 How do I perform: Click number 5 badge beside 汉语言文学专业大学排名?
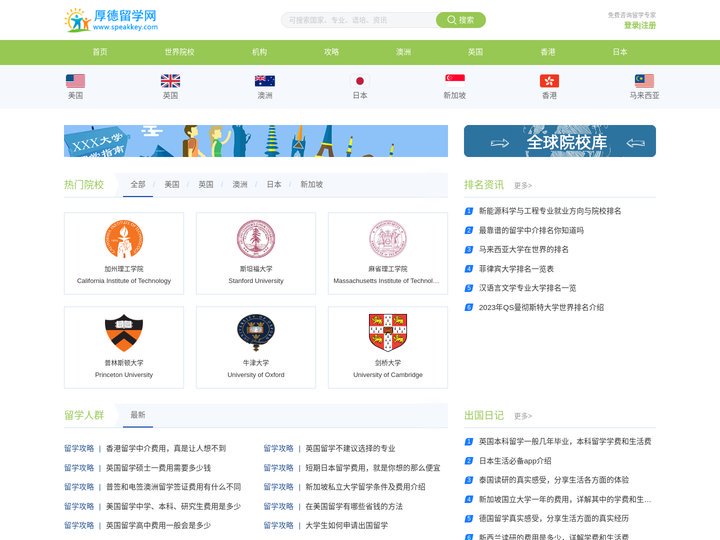469,288
